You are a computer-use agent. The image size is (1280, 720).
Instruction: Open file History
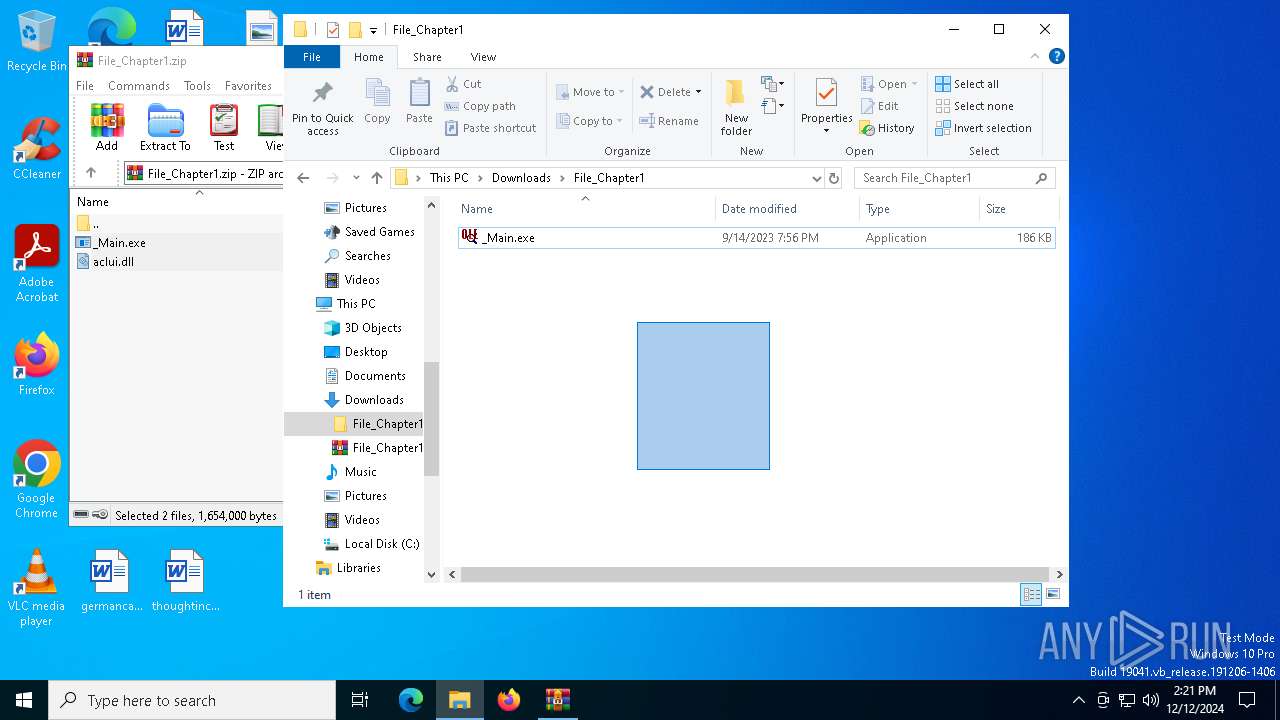click(x=887, y=128)
